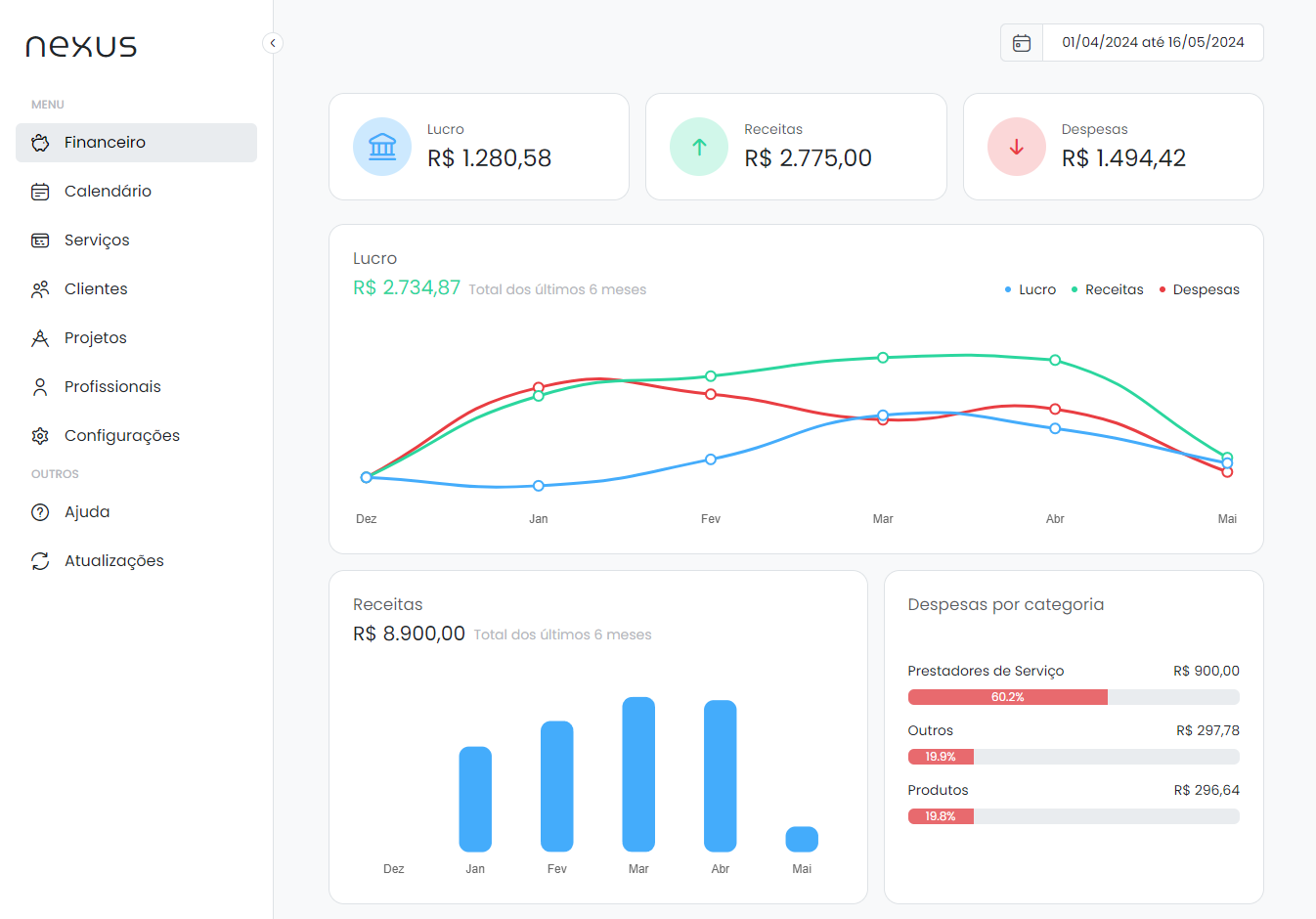Viewport: 1316px width, 919px height.
Task: Click the Jan bar in Receitas chart
Action: [475, 799]
